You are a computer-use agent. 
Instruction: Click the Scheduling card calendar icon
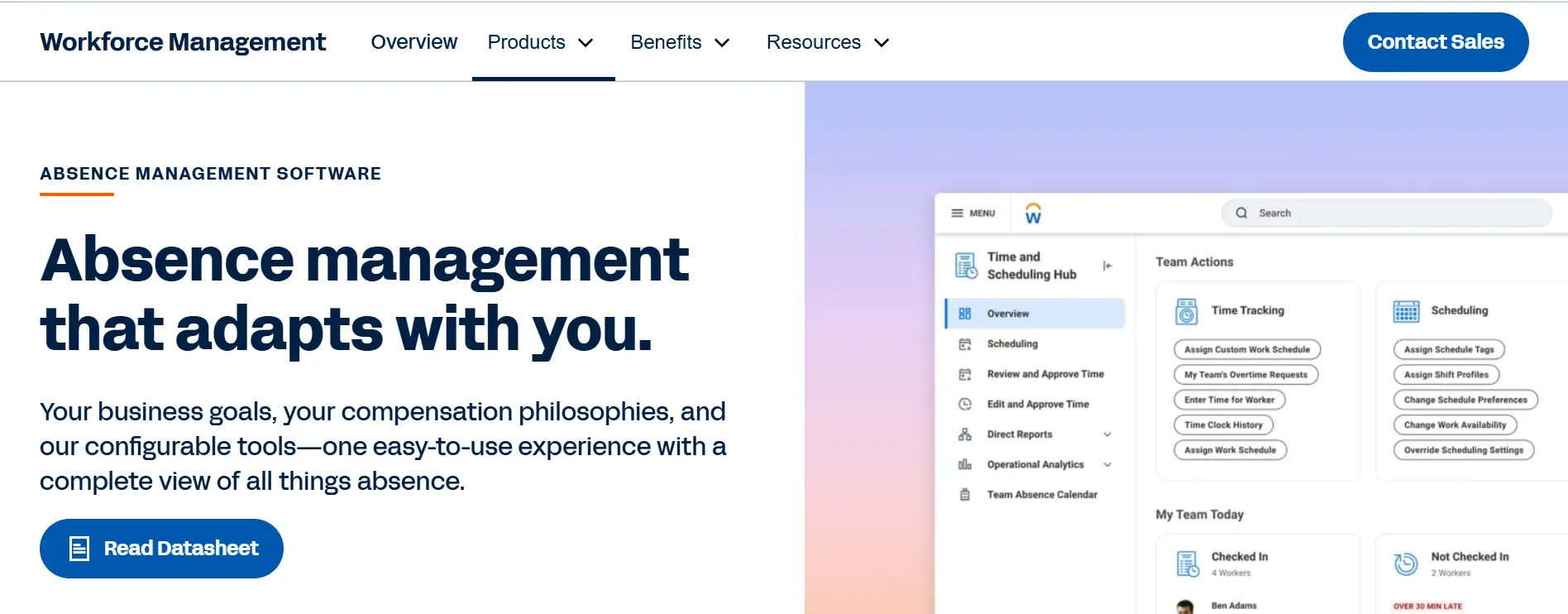pos(1406,312)
